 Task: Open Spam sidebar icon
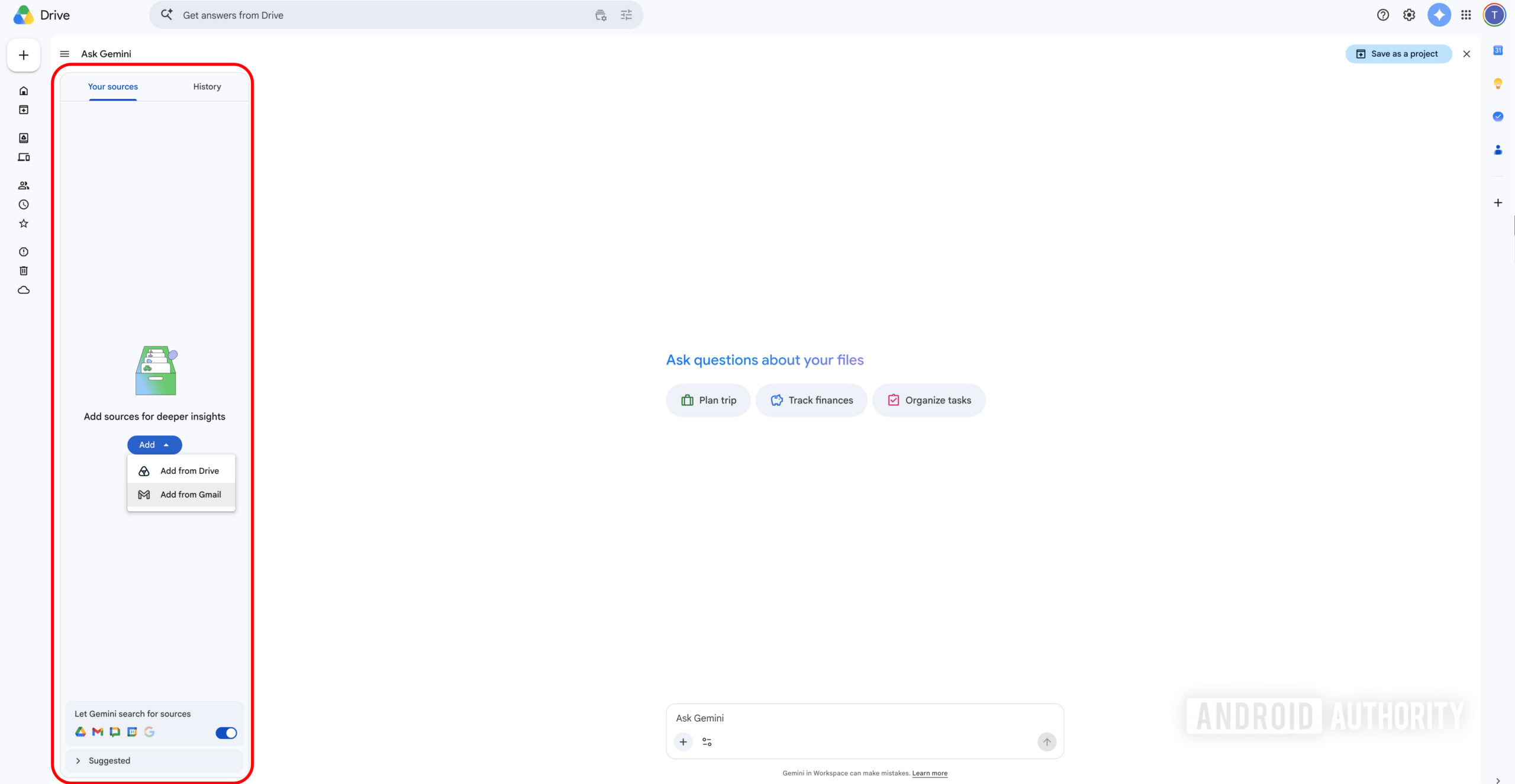coord(24,252)
